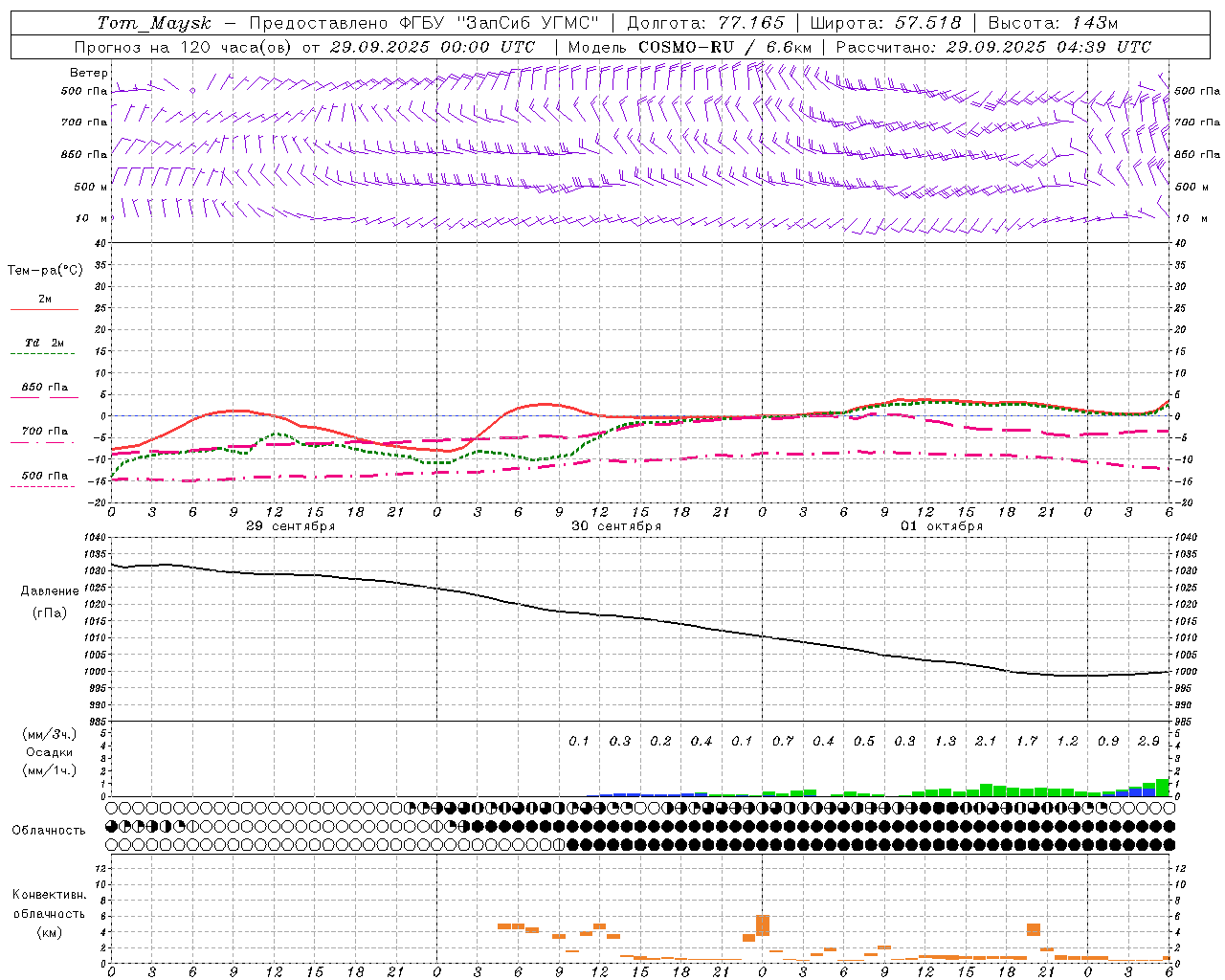Click the 3-hour precipitation value "2.9"
This screenshot has height=980, width=1225.
point(1149,741)
